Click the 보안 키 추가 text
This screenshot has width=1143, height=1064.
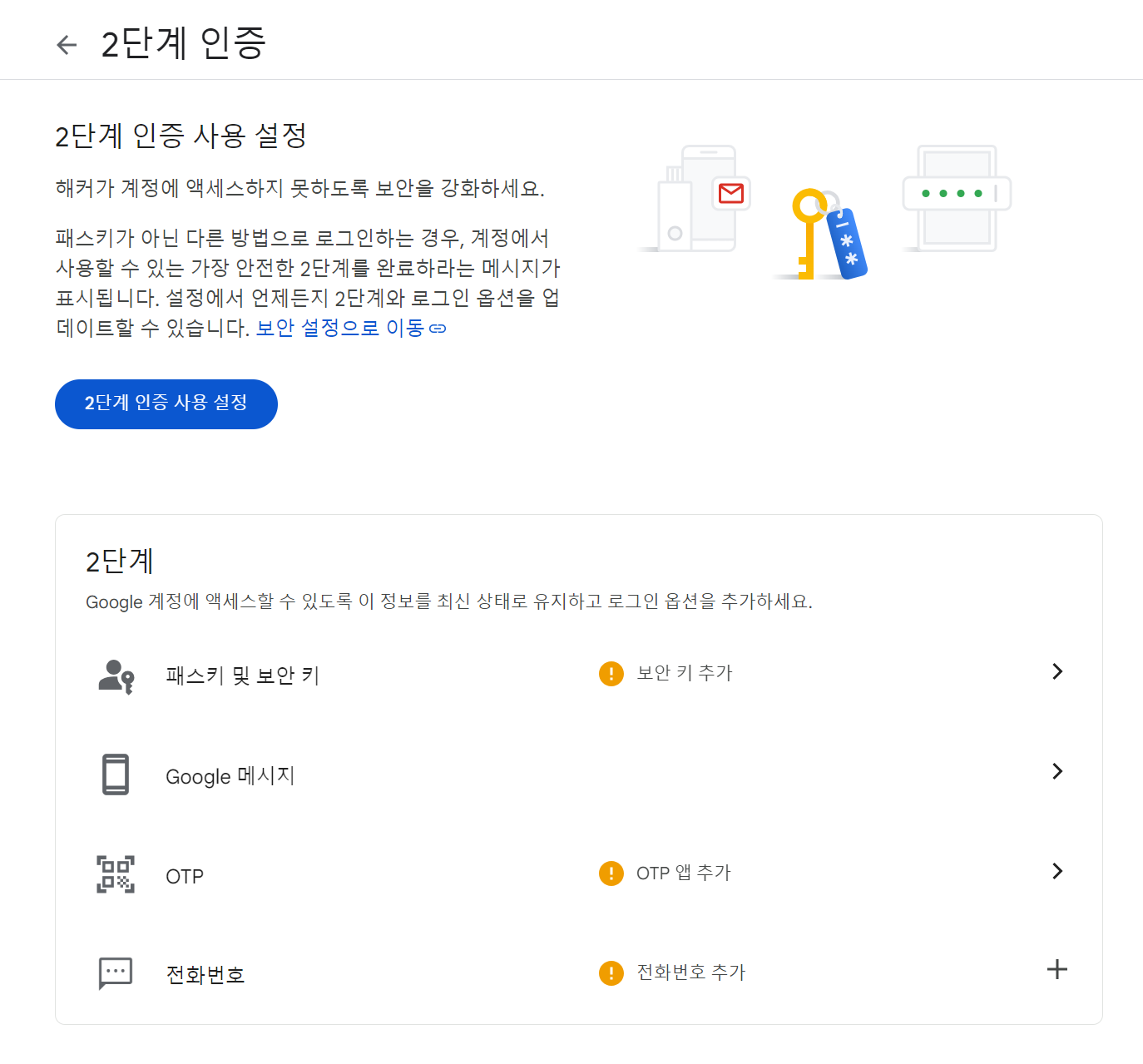684,673
